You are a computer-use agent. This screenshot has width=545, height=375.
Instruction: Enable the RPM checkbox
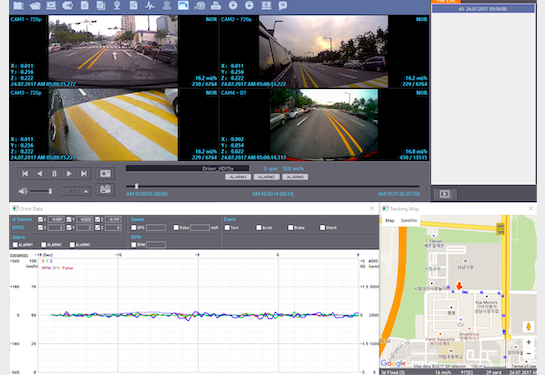(134, 245)
